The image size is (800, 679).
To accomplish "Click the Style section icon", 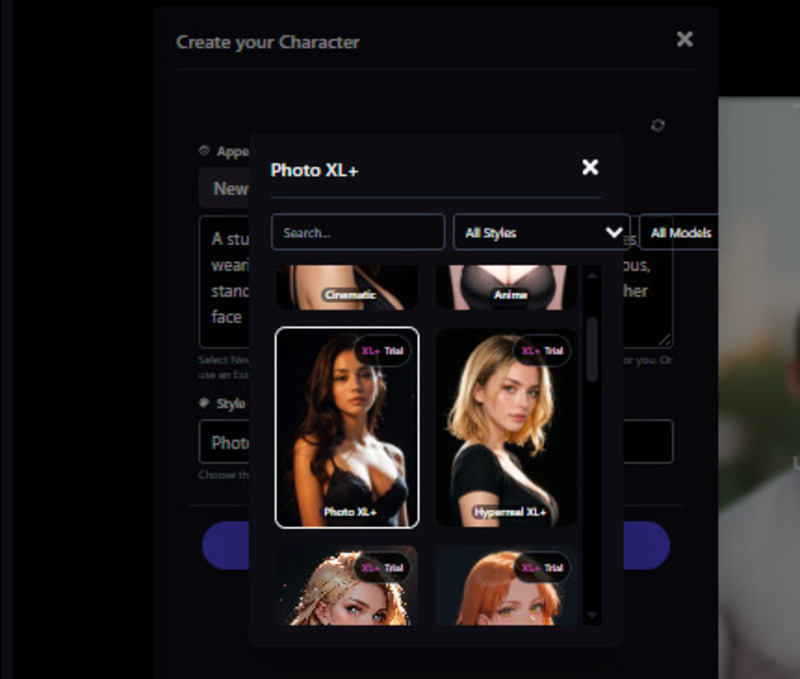I will pyautogui.click(x=205, y=404).
